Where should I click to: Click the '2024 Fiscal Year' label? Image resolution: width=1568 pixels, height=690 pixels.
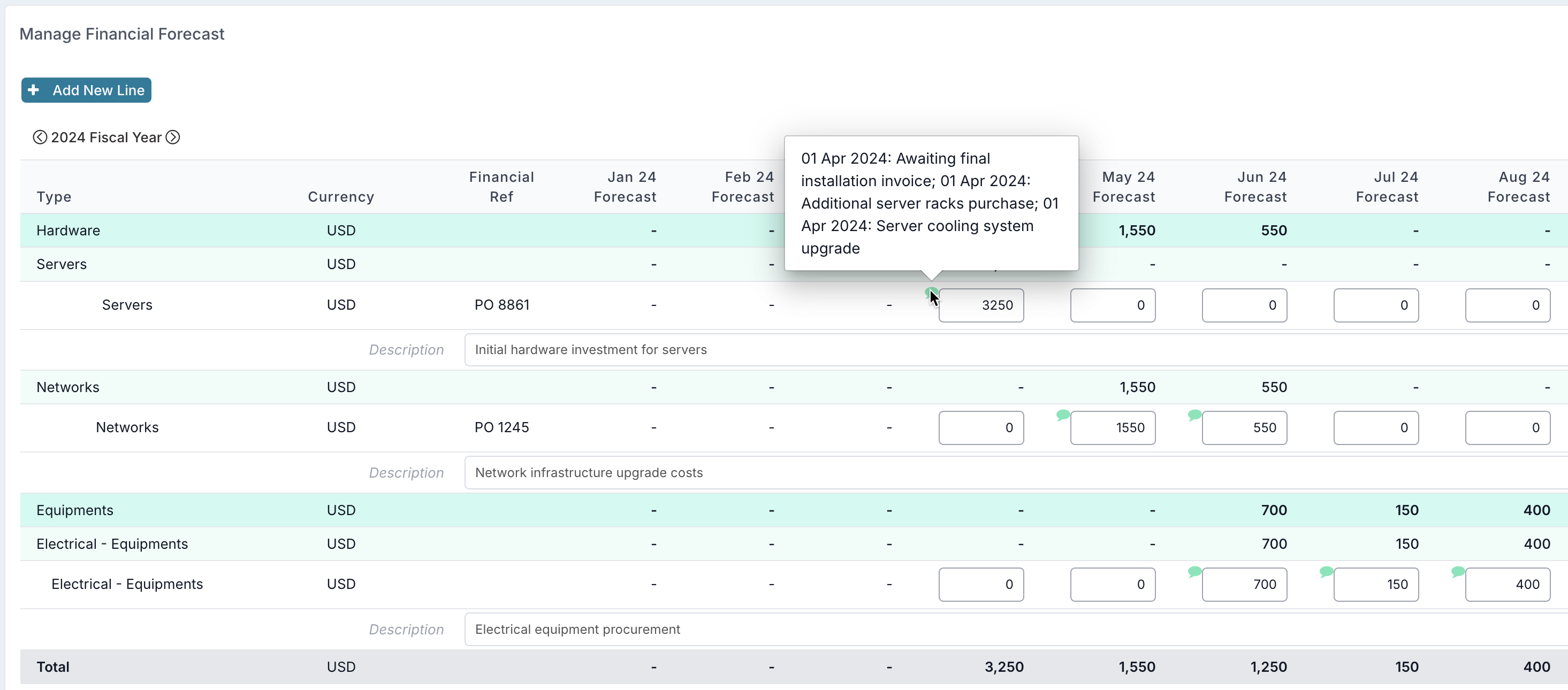pyautogui.click(x=106, y=137)
